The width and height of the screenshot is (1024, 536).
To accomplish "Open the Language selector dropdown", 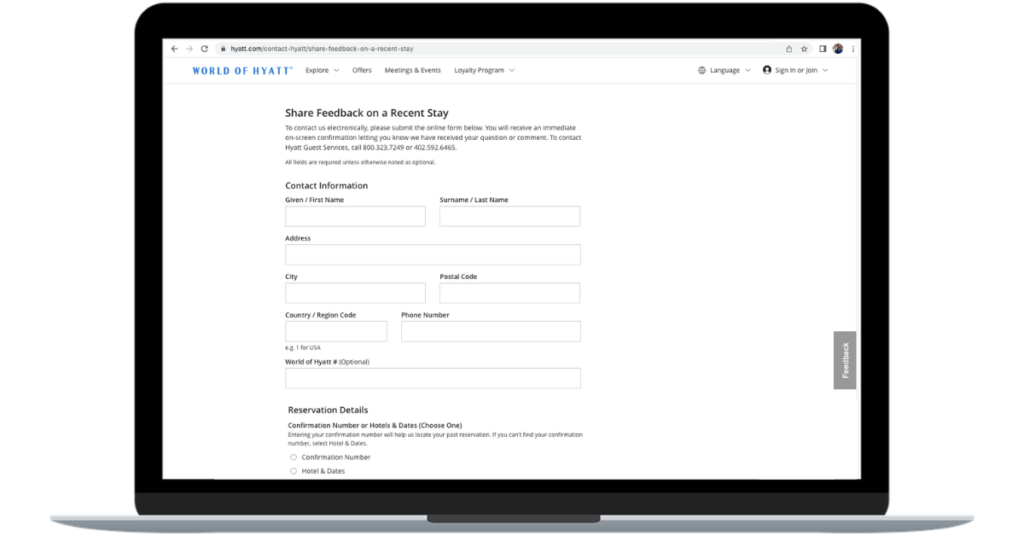I will [724, 71].
